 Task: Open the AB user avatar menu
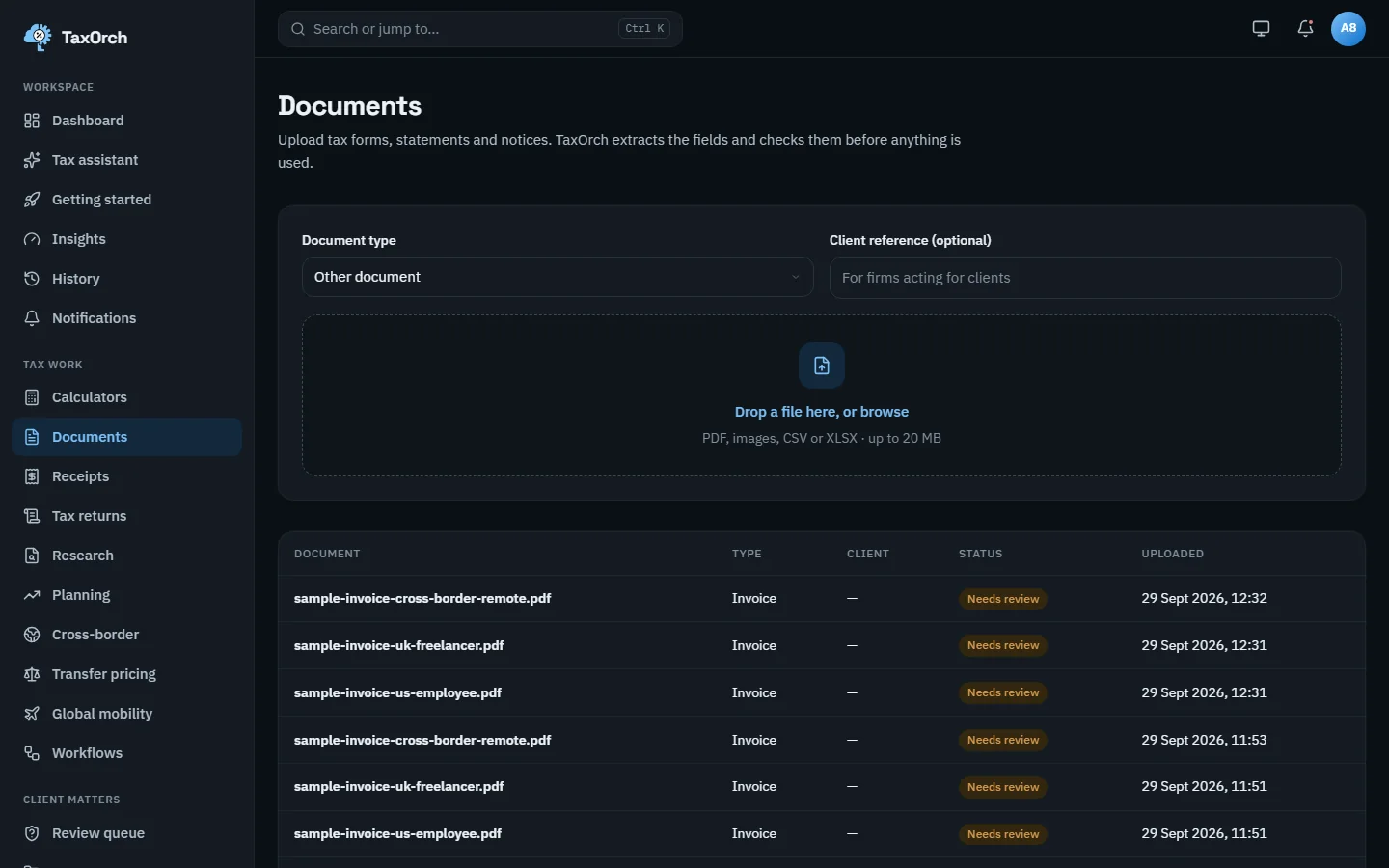1348,28
